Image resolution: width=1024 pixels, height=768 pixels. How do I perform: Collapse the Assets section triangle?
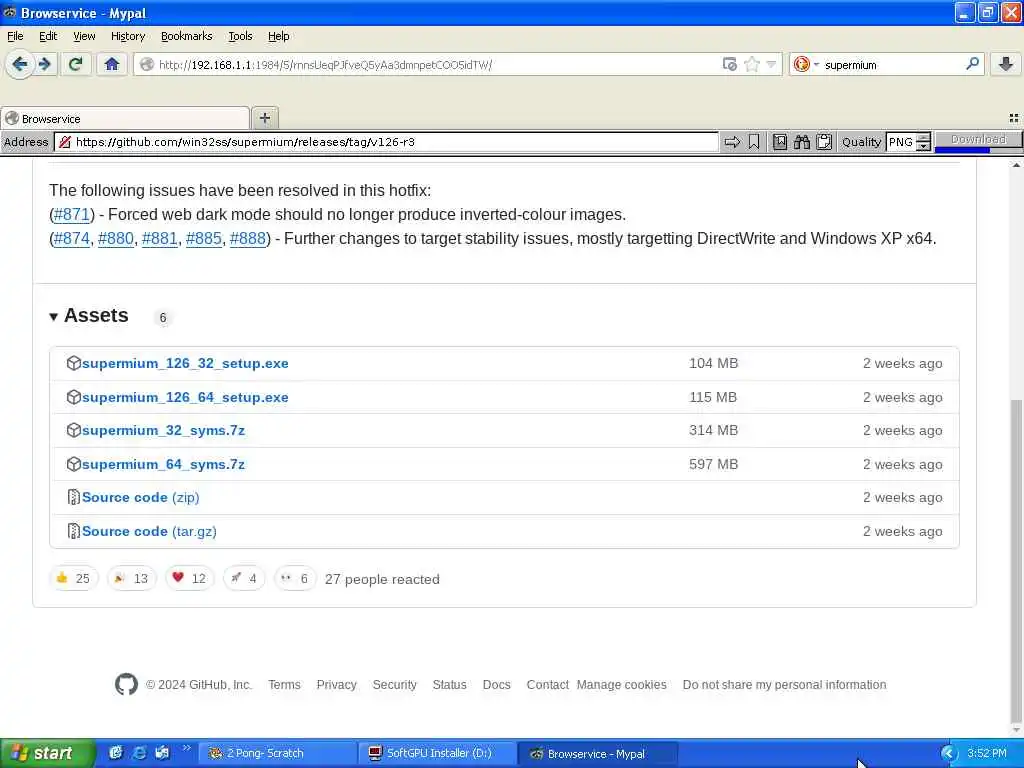[54, 317]
